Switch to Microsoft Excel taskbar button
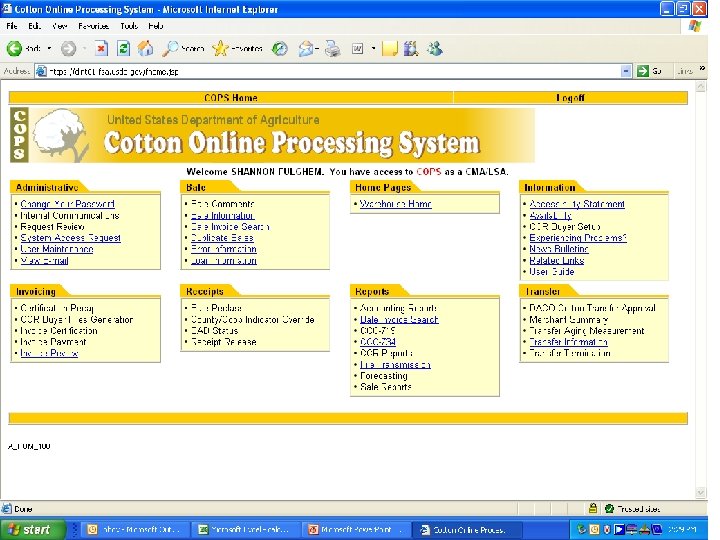Image resolution: width=720 pixels, height=540 pixels. click(x=247, y=530)
